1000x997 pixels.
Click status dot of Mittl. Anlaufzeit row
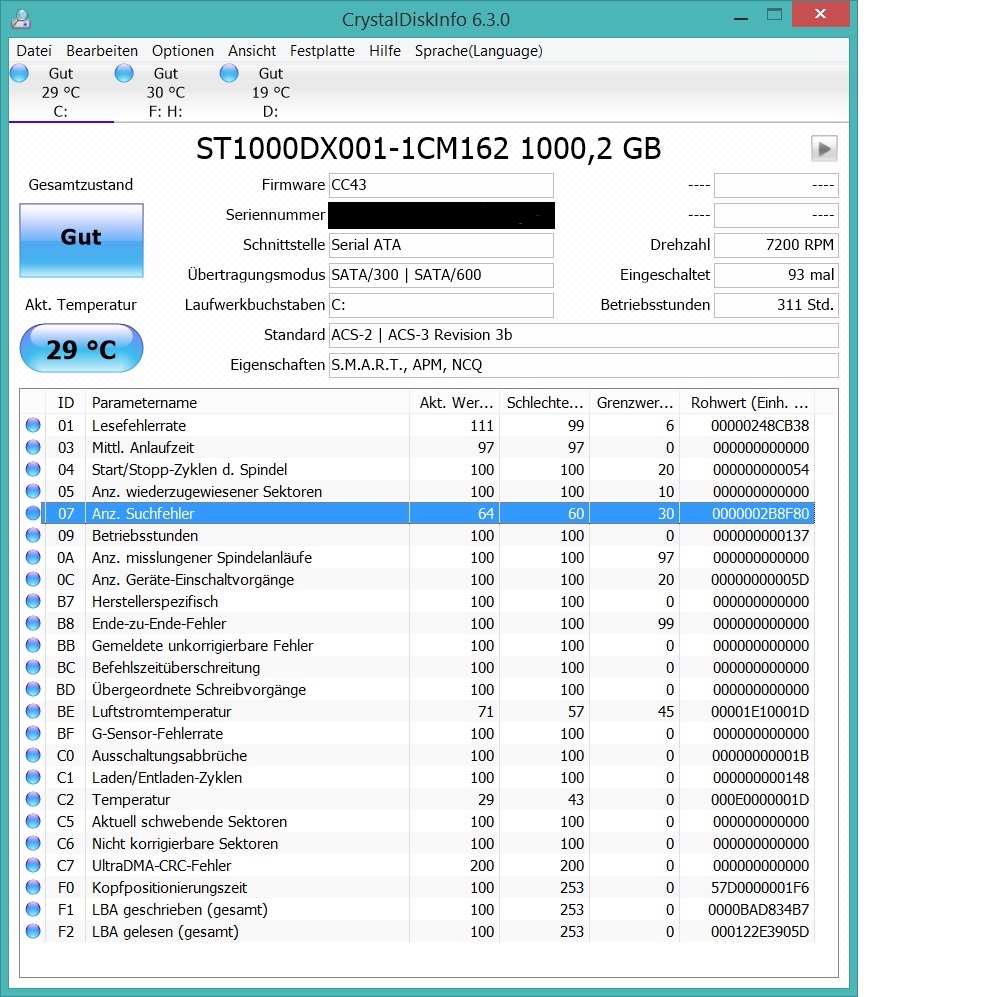pos(33,447)
